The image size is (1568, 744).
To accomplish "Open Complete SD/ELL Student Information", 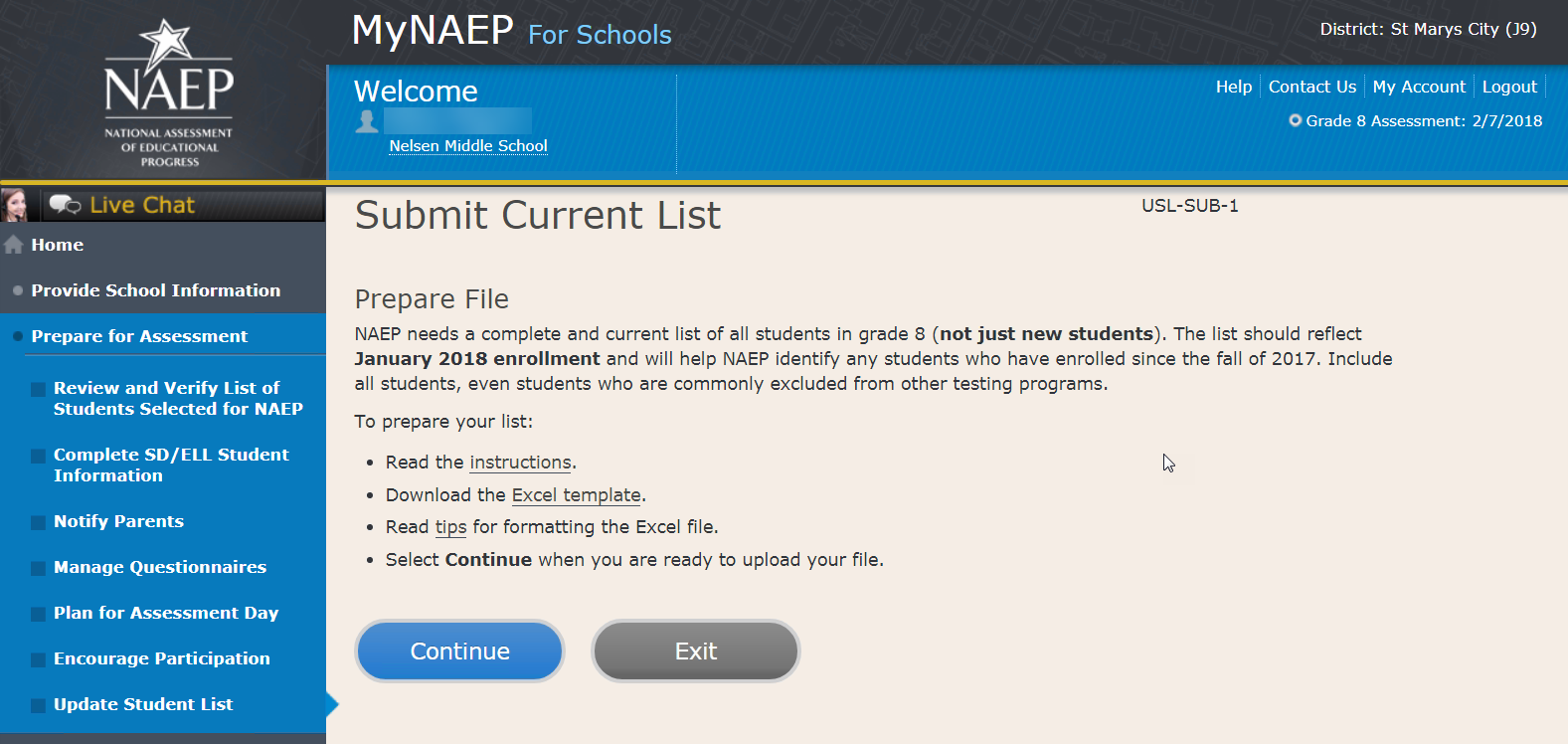I will 171,465.
